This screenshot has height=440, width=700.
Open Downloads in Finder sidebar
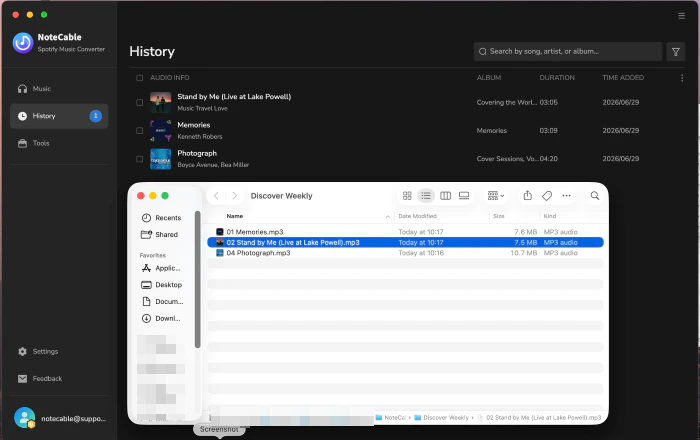click(161, 319)
